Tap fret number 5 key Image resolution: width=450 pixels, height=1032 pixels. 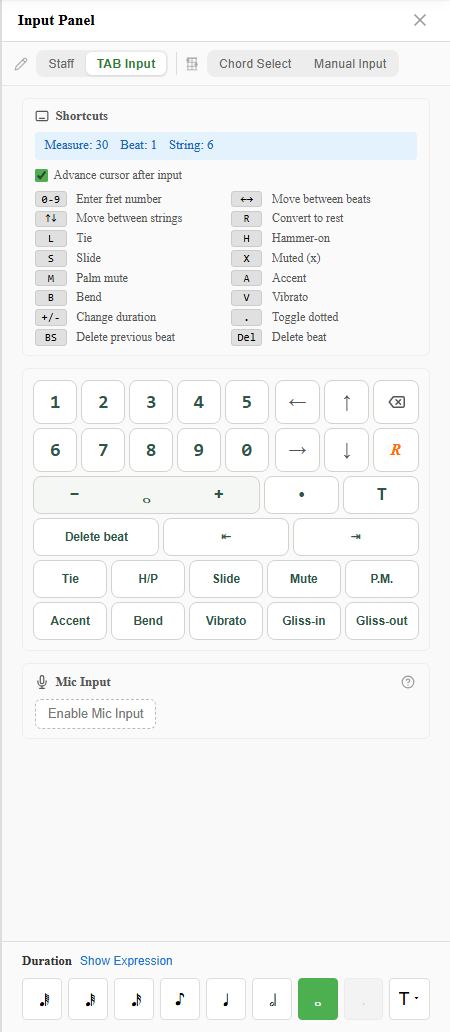tap(247, 401)
